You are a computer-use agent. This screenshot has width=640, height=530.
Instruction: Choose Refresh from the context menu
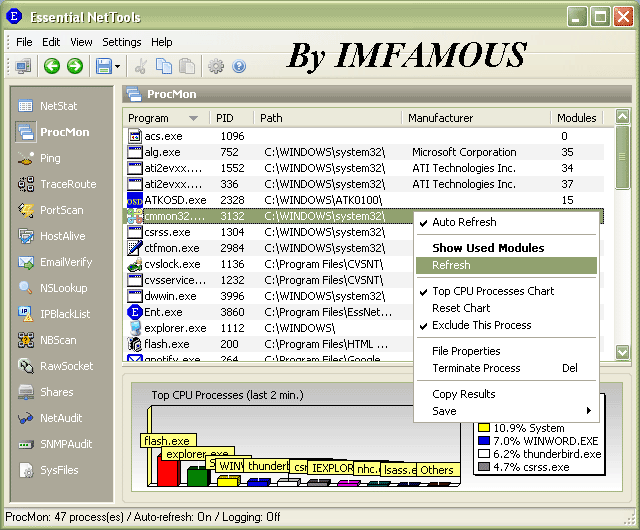[x=506, y=265]
